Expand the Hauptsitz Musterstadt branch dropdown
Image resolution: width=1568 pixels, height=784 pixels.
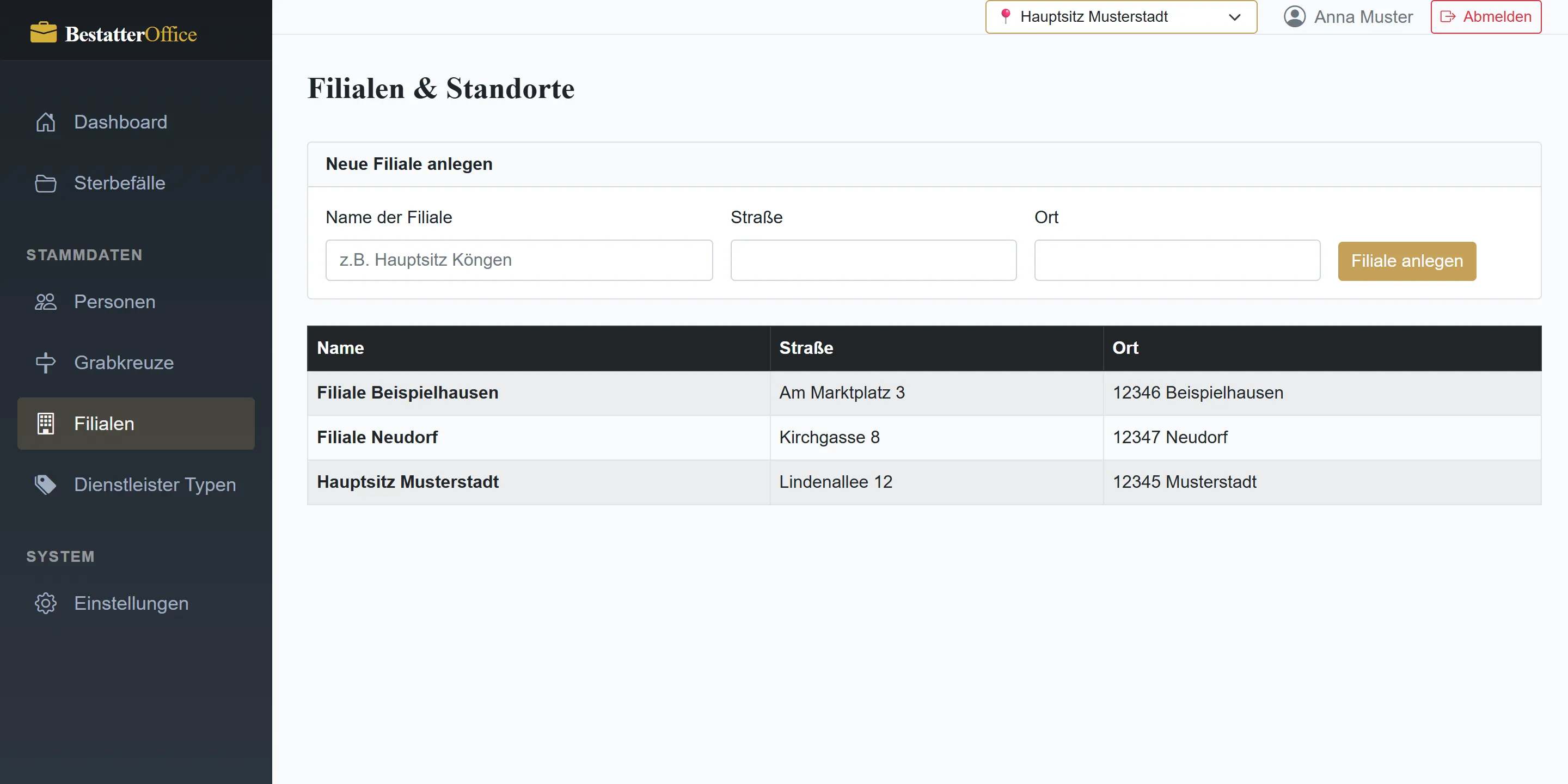coord(1120,17)
